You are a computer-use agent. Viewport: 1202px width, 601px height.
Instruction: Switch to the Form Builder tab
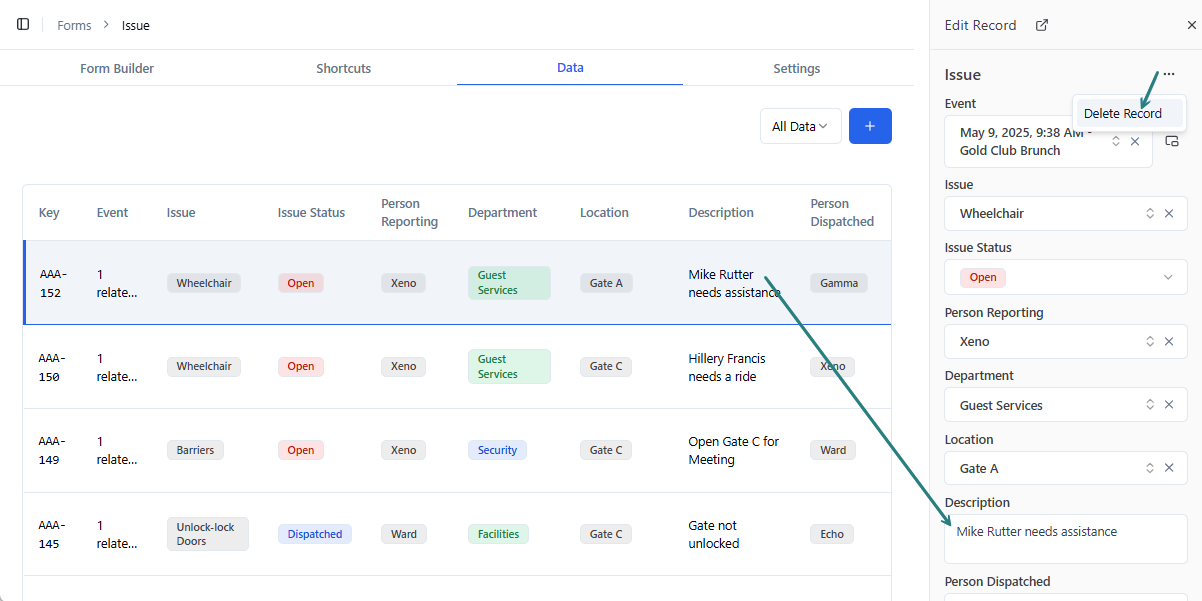click(x=117, y=69)
